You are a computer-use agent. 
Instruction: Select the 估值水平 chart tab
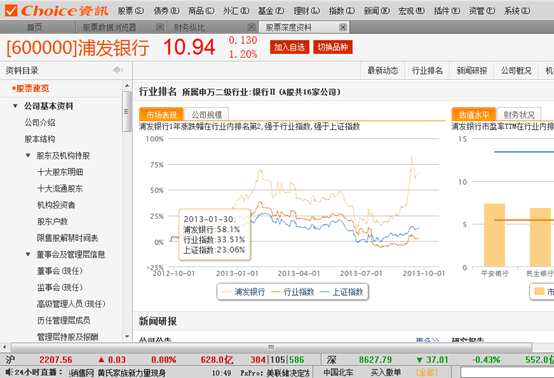tap(474, 115)
